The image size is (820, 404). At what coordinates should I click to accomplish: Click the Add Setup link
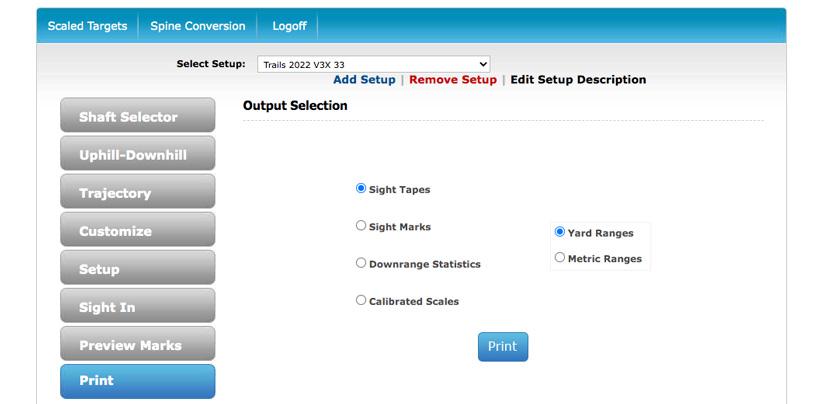pos(364,80)
